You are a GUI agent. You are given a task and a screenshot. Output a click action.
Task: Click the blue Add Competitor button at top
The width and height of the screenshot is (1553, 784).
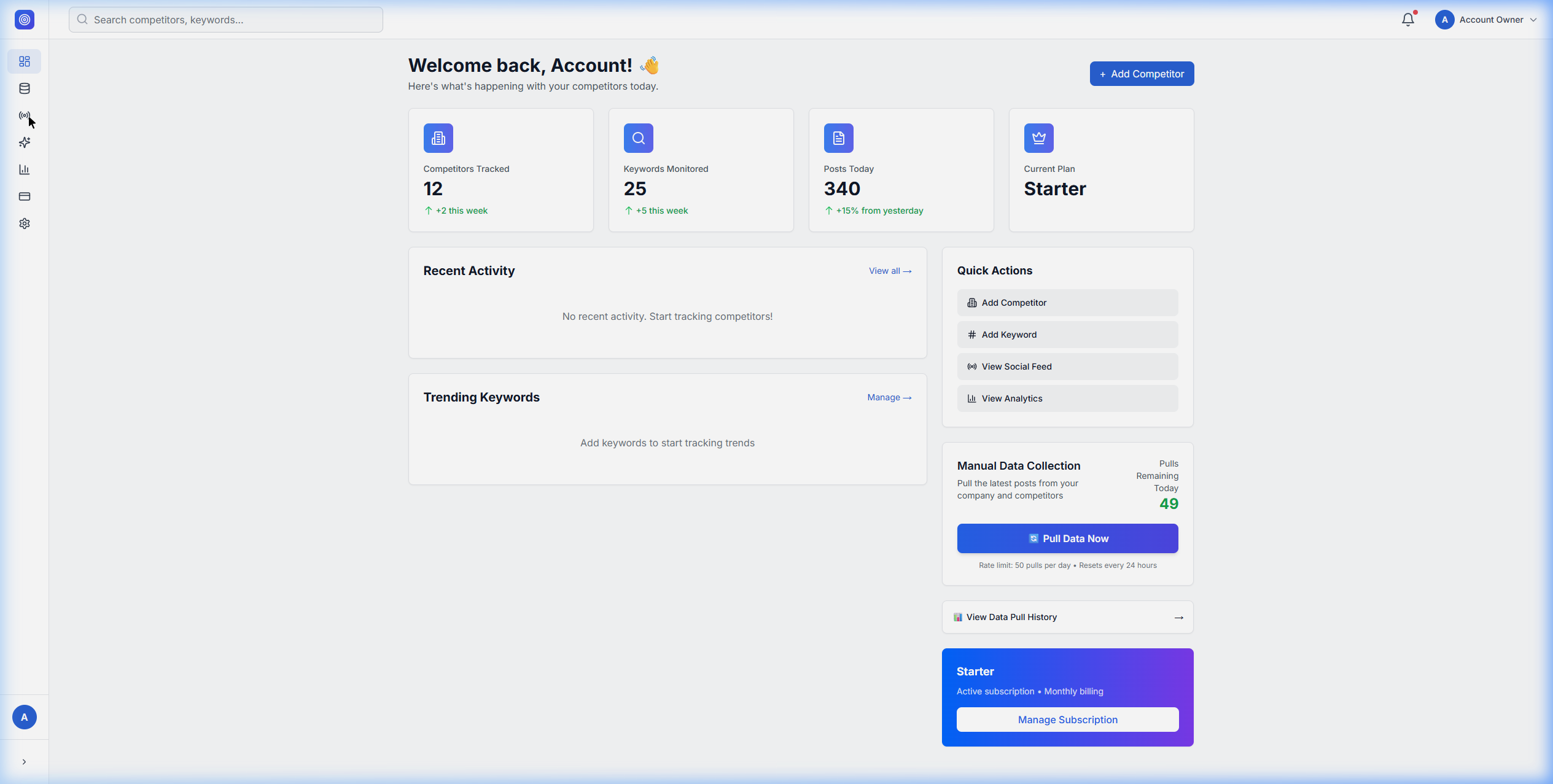pyautogui.click(x=1142, y=74)
